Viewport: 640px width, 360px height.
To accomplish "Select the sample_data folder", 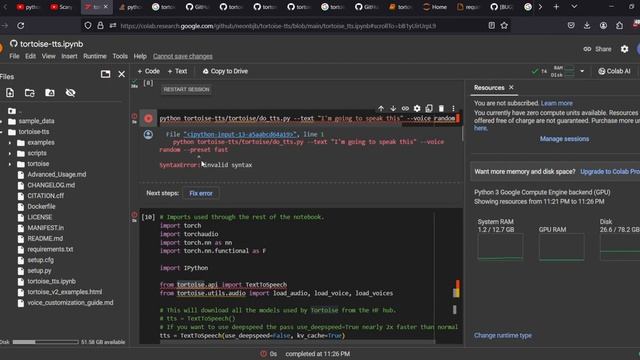I will coord(36,121).
